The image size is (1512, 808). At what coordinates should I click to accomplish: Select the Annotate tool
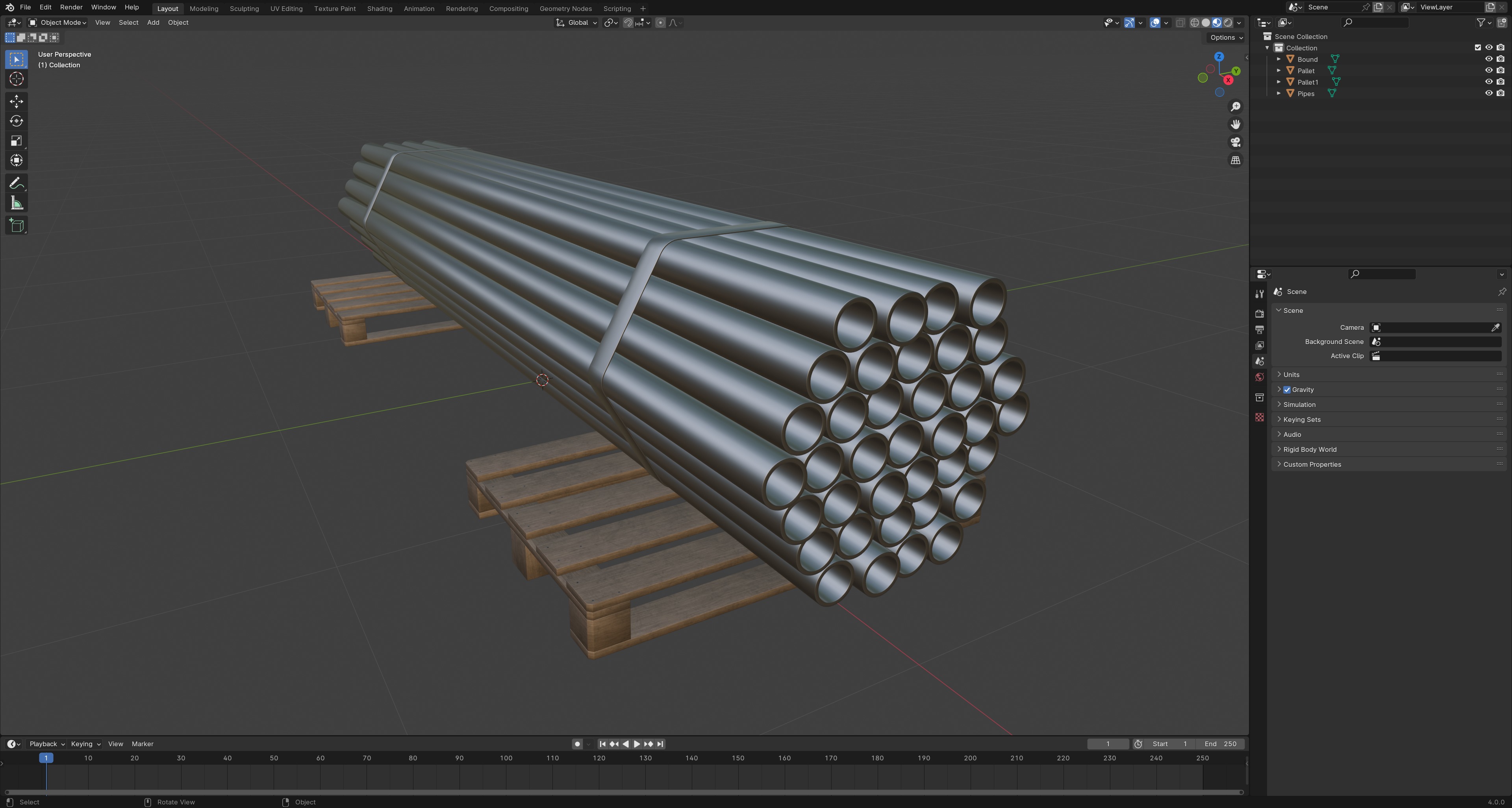pos(17,184)
